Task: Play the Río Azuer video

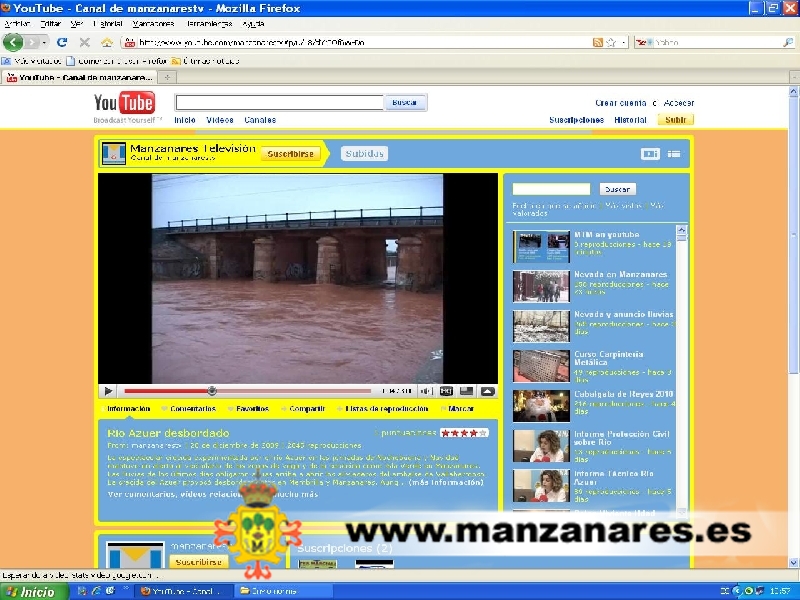Action: (108, 391)
